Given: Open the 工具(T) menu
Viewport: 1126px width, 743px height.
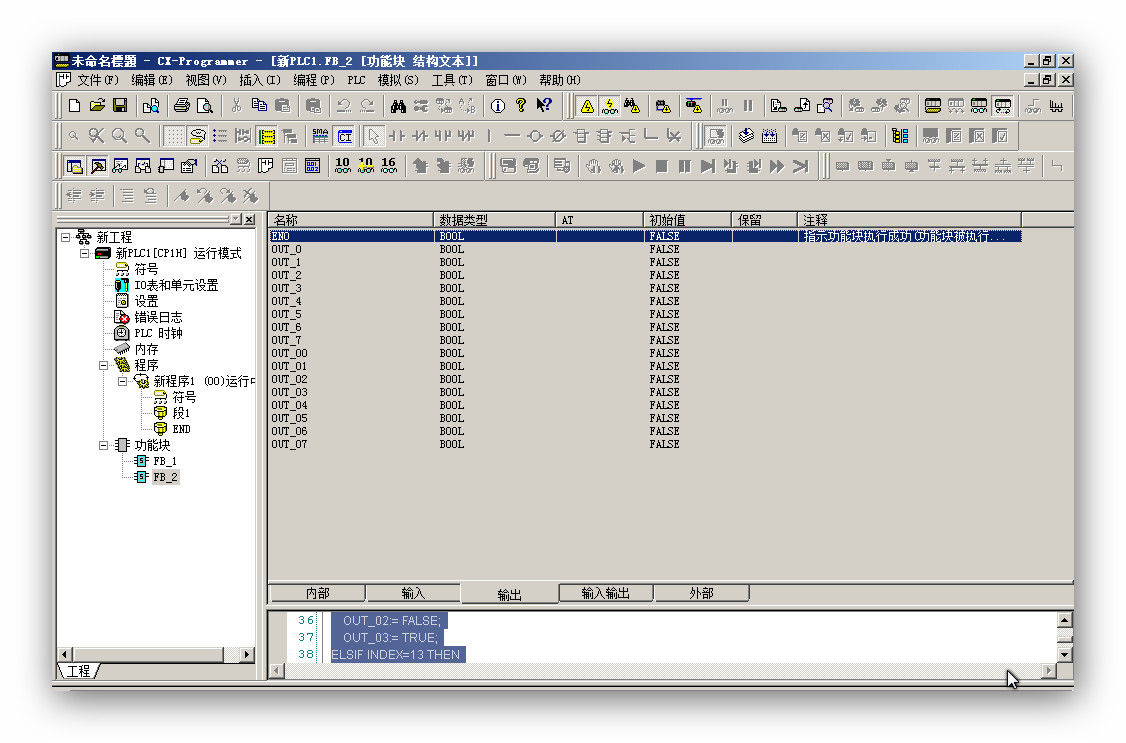Looking at the screenshot, I should 451,80.
